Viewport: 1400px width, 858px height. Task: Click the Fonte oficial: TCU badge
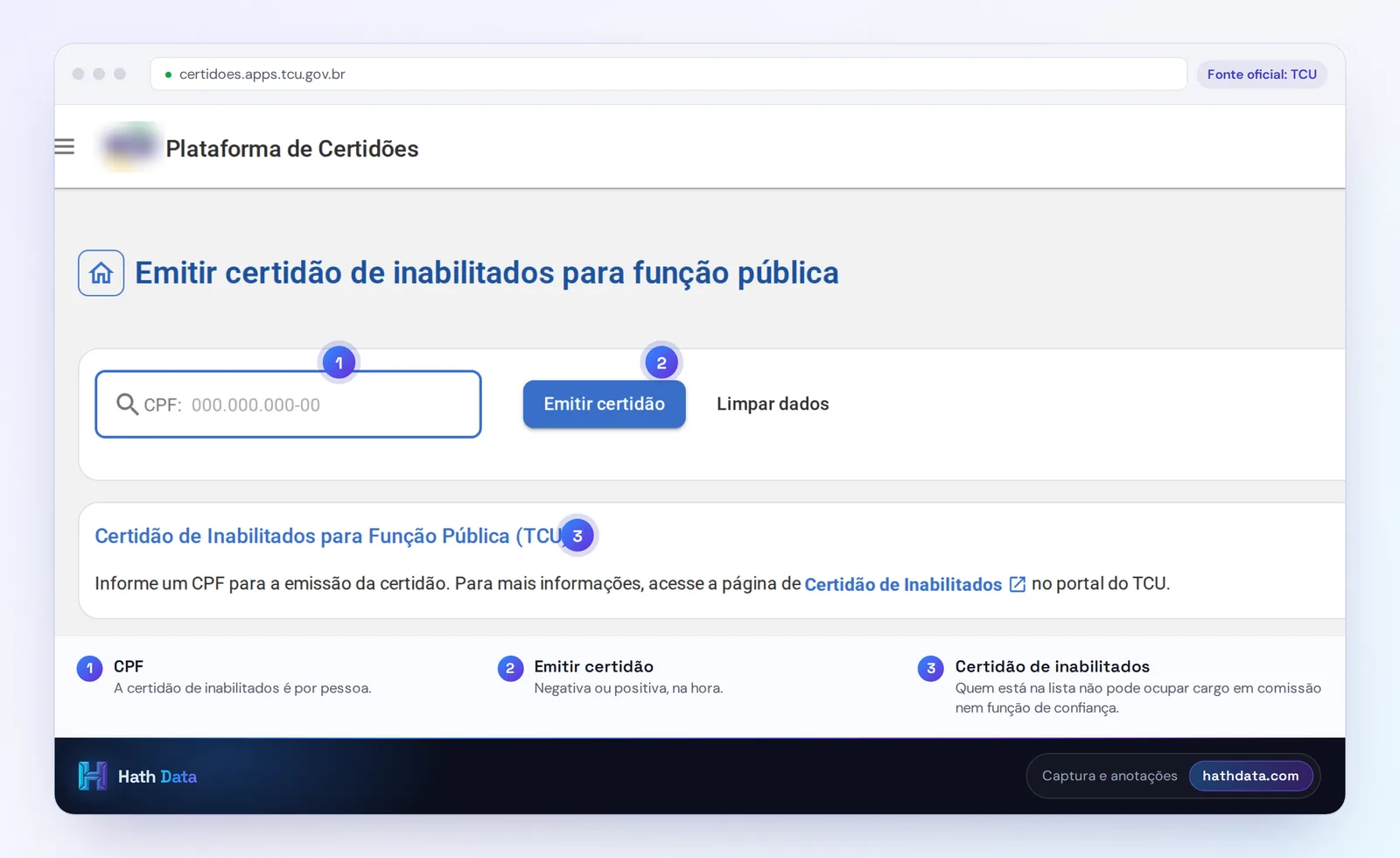pos(1262,74)
